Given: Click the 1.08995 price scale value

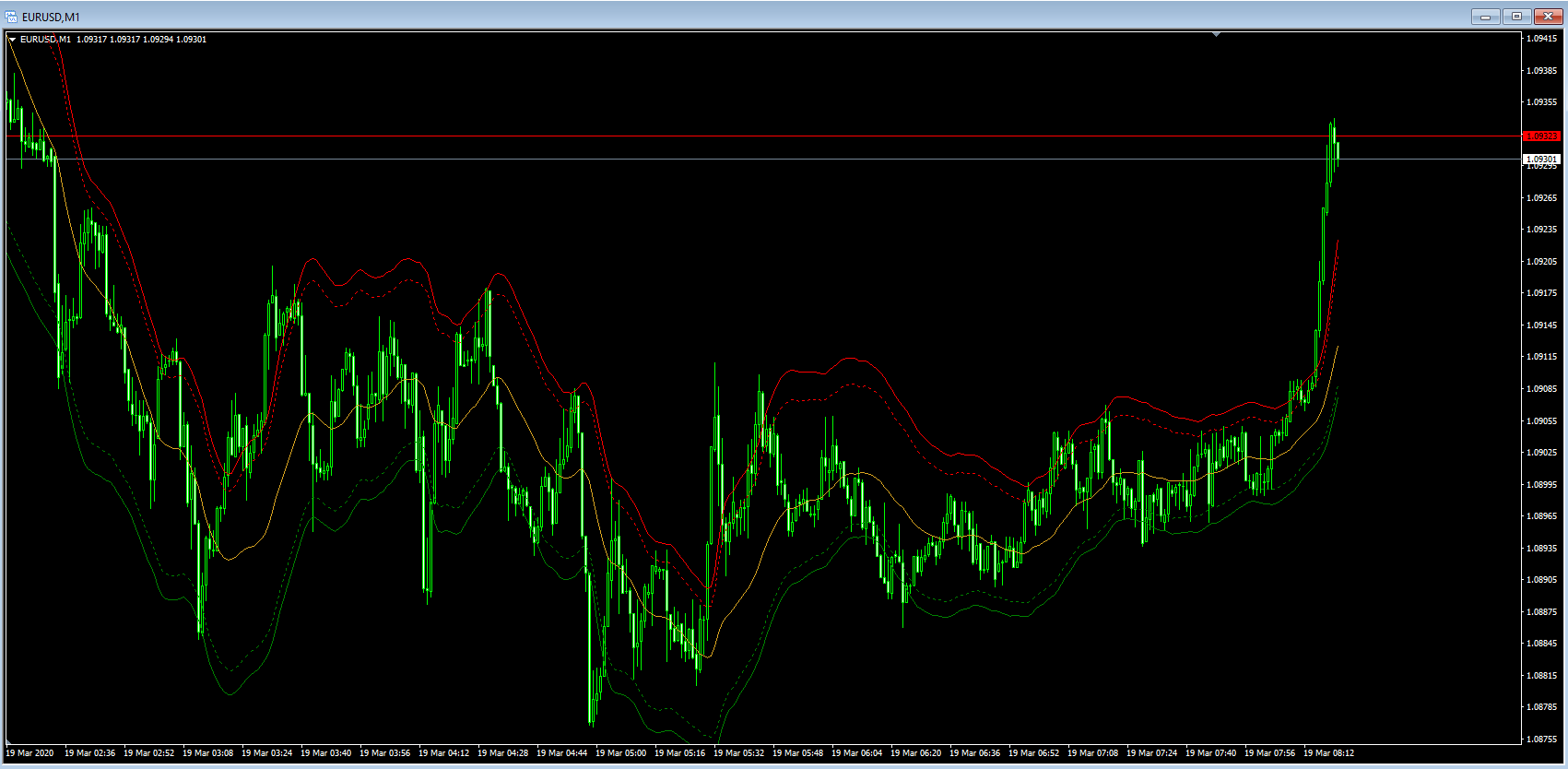Looking at the screenshot, I should (1542, 484).
